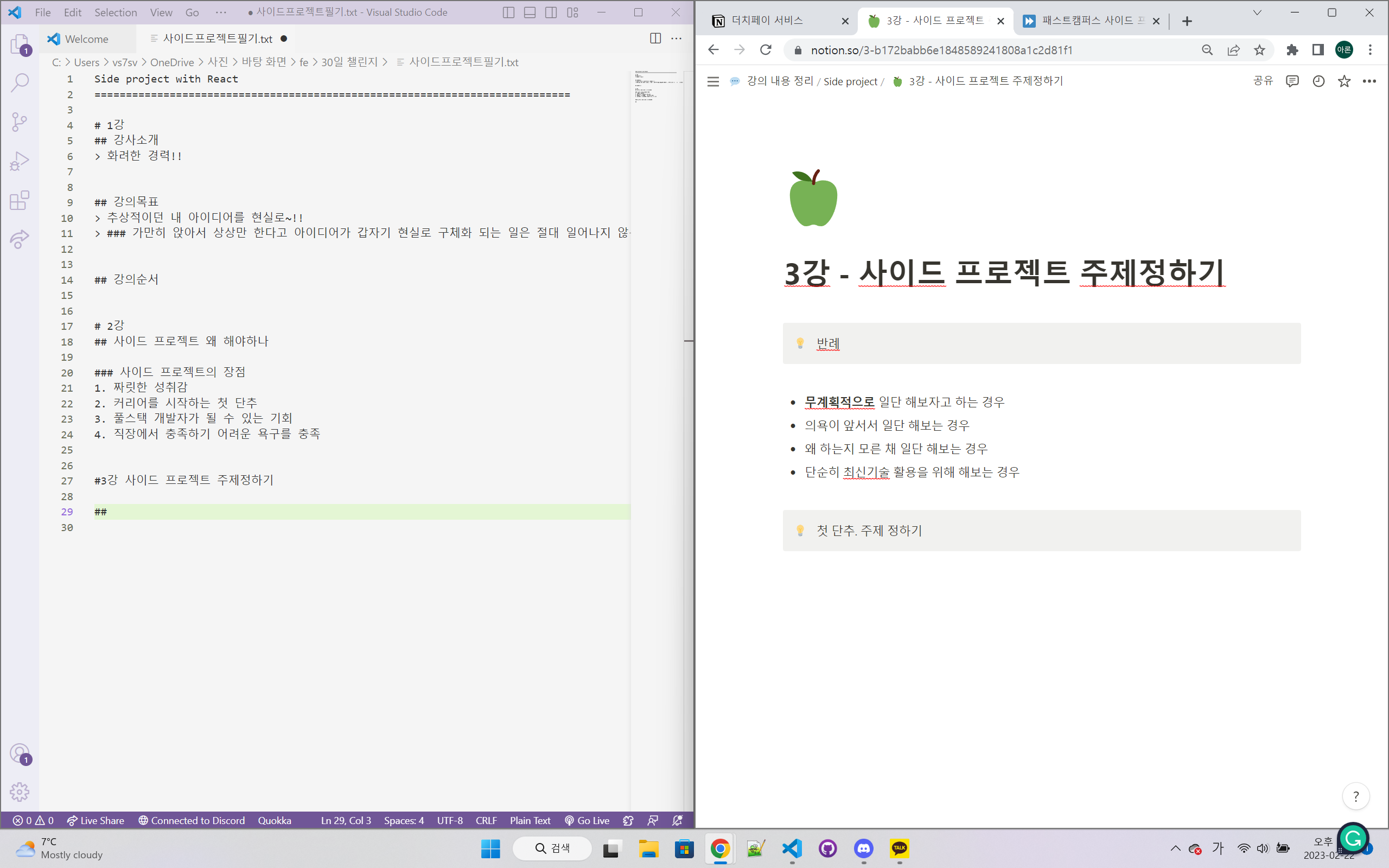Screen dimensions: 1389x868
Task: Click the Chrome address bar URL
Action: coord(941,50)
